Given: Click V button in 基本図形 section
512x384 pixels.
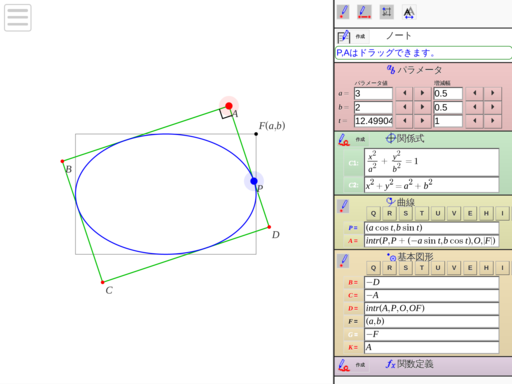Looking at the screenshot, I should 454,268.
